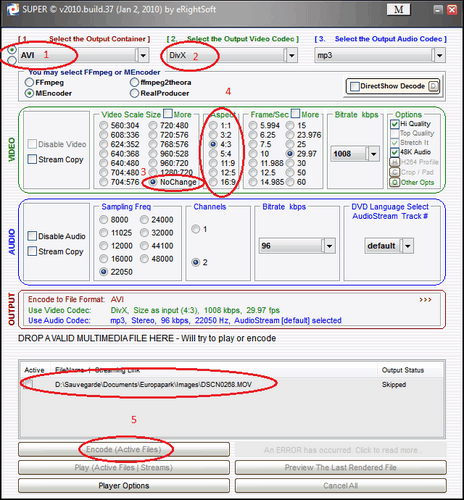Check the Disable Audio checkbox
The width and height of the screenshot is (464, 500).
pyautogui.click(x=32, y=236)
